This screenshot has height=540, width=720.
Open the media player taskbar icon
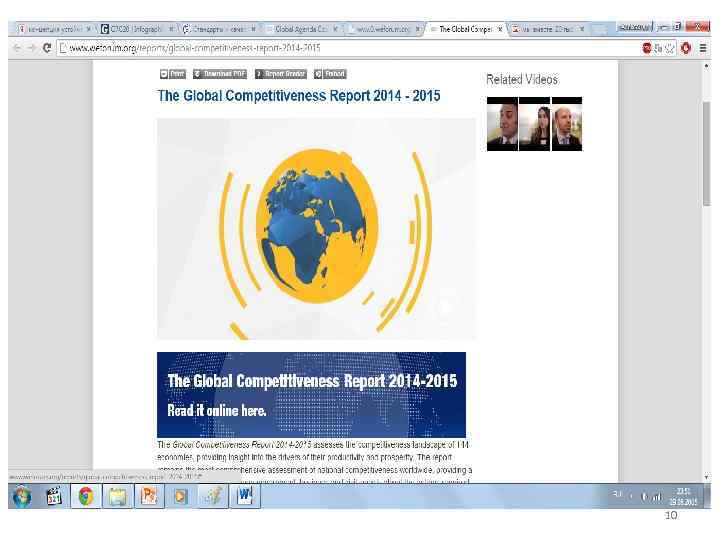(x=180, y=496)
